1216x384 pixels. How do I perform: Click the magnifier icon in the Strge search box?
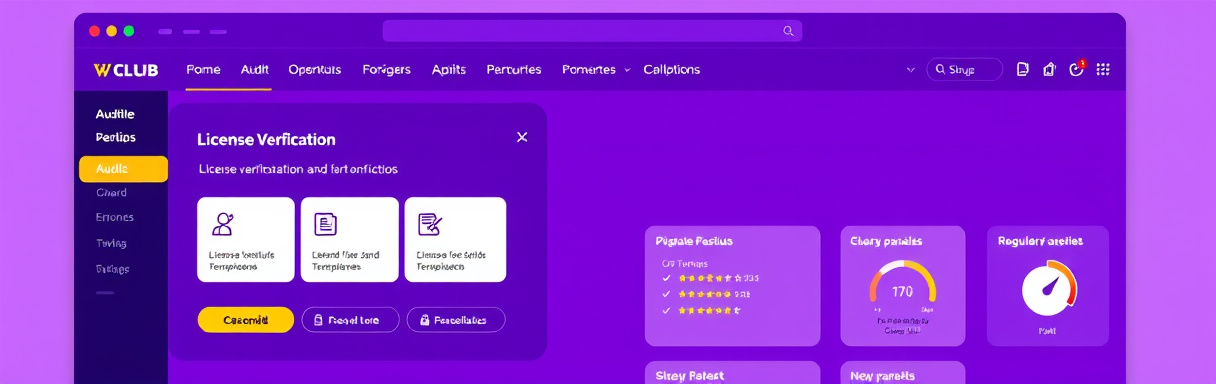[x=940, y=70]
